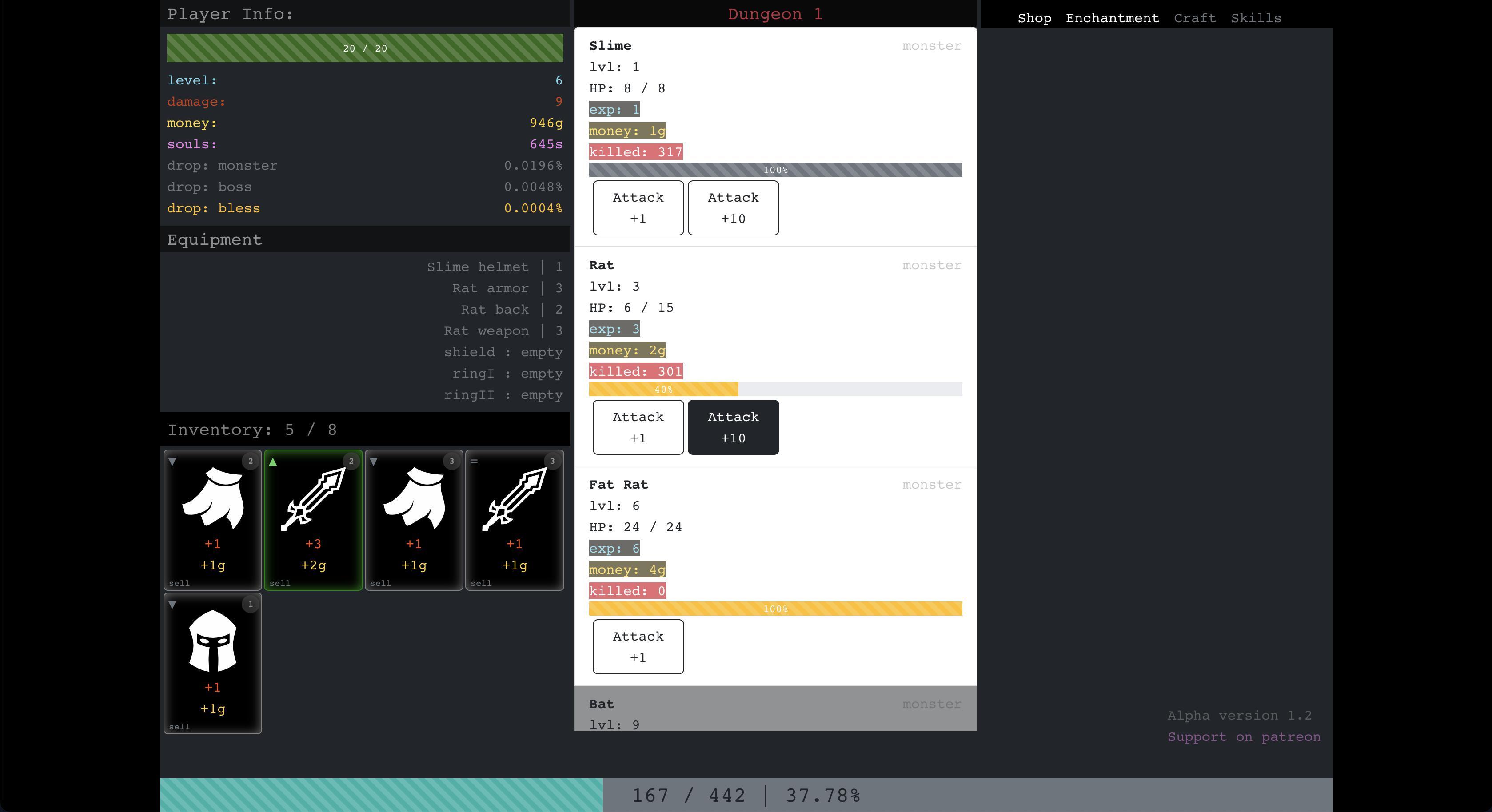Image resolution: width=1492 pixels, height=812 pixels.
Task: Click the green-highlighted +3 sword item
Action: 313,509
